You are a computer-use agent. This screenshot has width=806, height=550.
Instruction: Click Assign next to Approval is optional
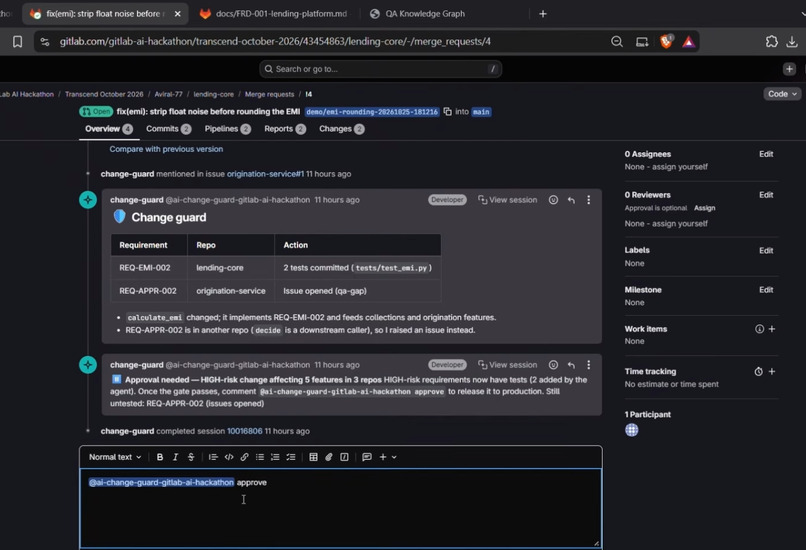point(704,208)
